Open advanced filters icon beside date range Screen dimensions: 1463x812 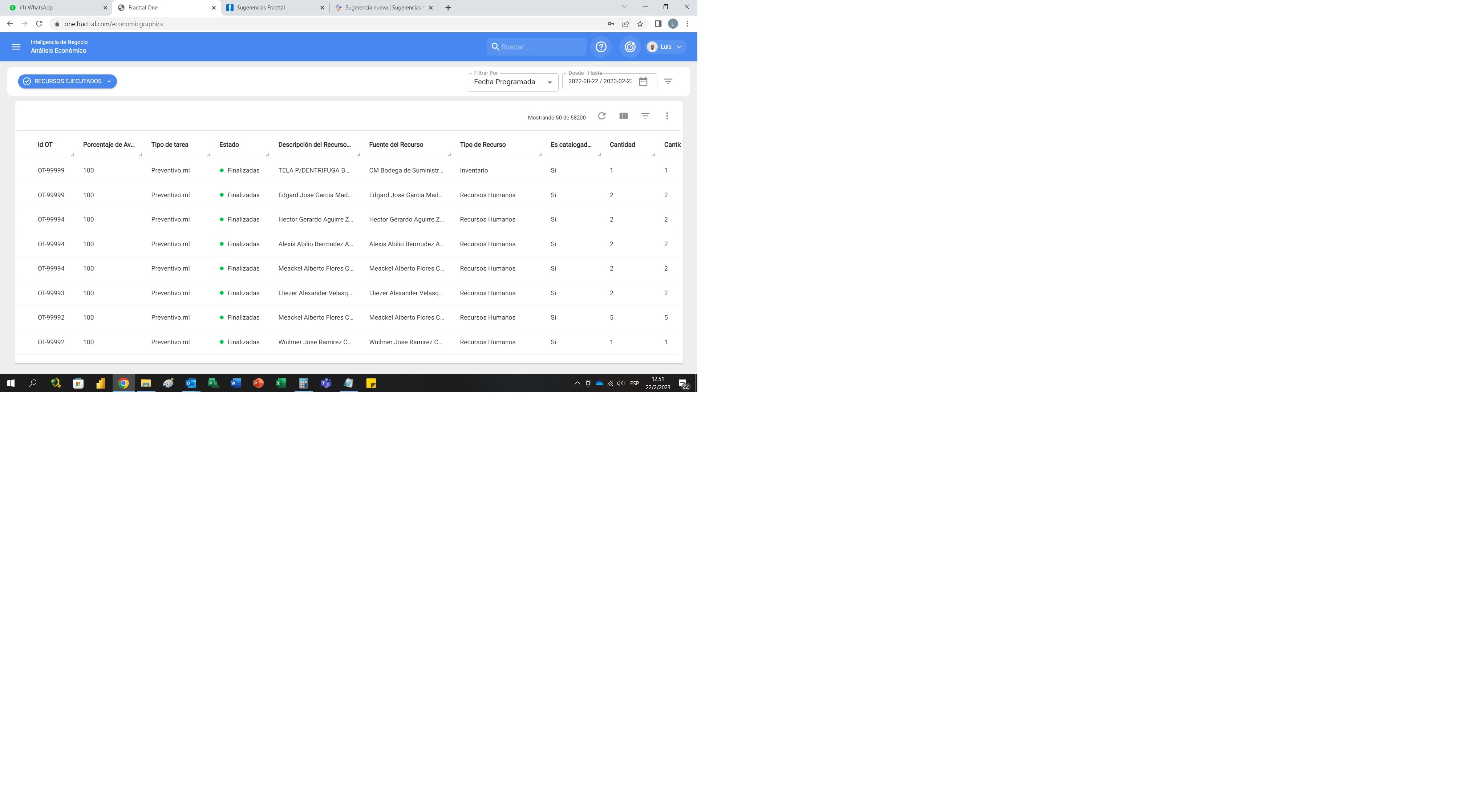[668, 81]
